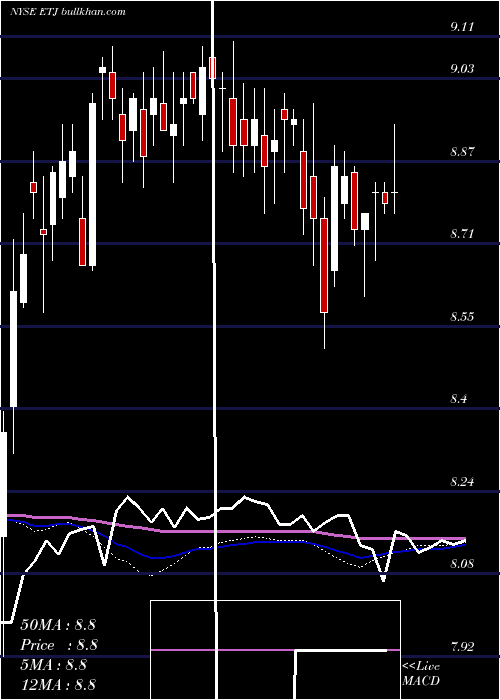Click the 8.55 price axis label
The image size is (500, 700).
point(462,317)
